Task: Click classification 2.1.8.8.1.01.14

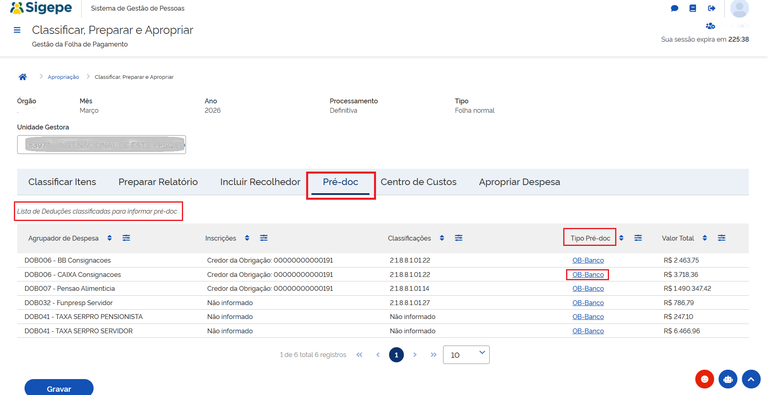Action: tap(409, 289)
